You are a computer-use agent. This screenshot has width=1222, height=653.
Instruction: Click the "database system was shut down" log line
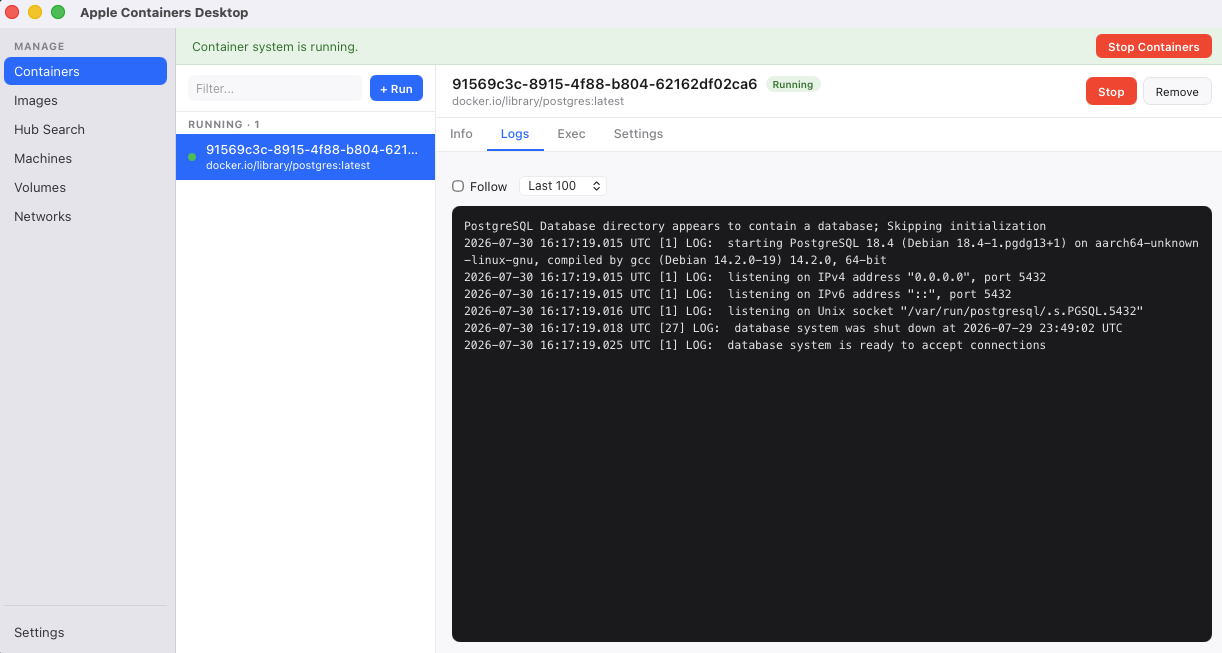[x=793, y=328]
